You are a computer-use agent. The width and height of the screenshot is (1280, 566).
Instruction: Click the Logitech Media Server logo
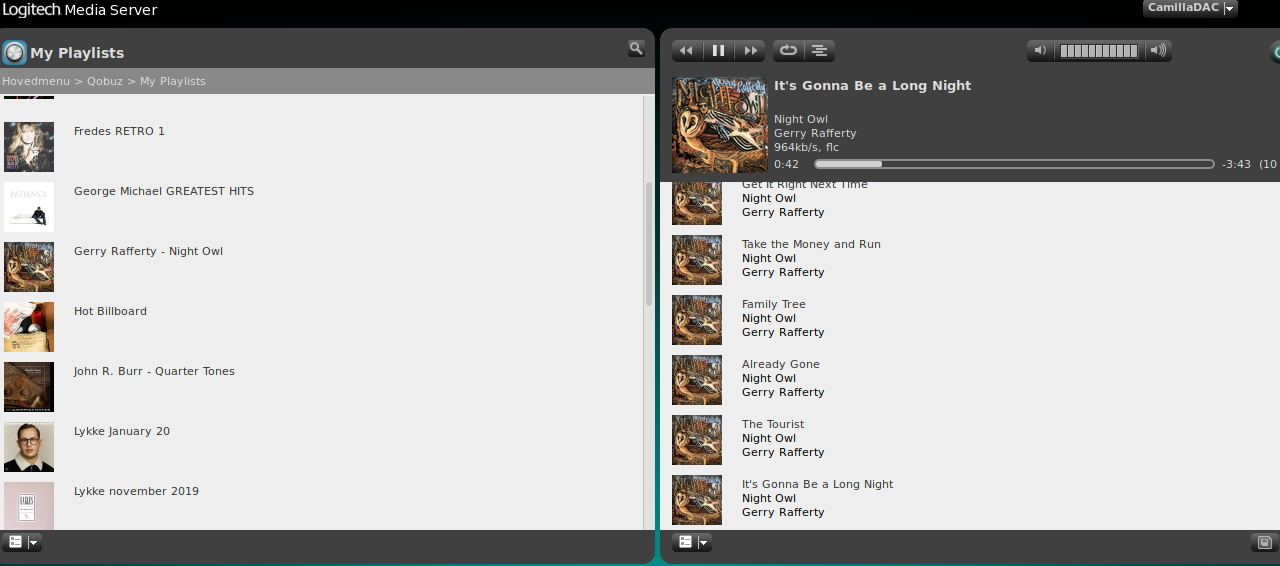[79, 10]
